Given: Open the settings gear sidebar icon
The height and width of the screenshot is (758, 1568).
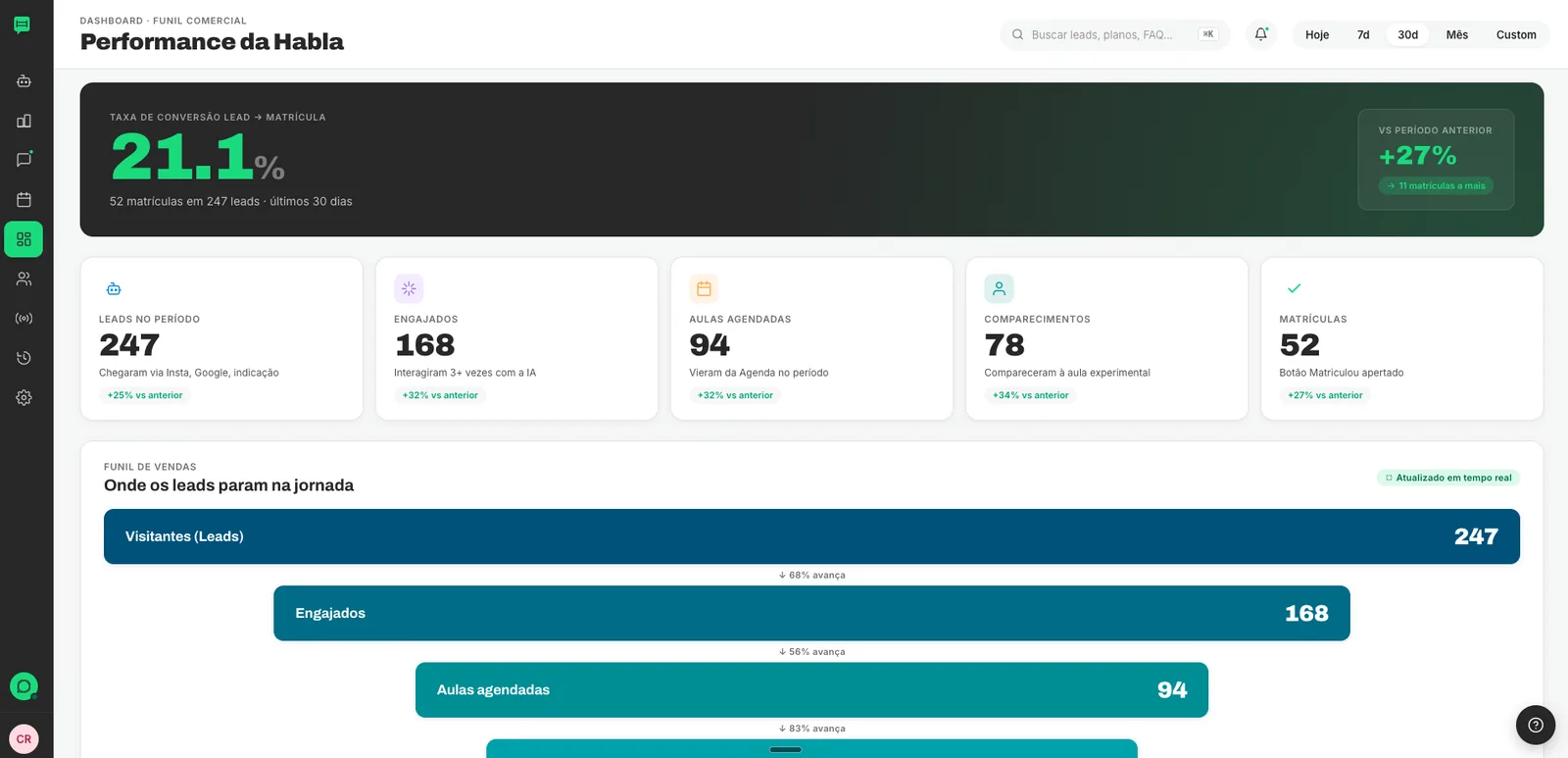Looking at the screenshot, I should coord(24,397).
